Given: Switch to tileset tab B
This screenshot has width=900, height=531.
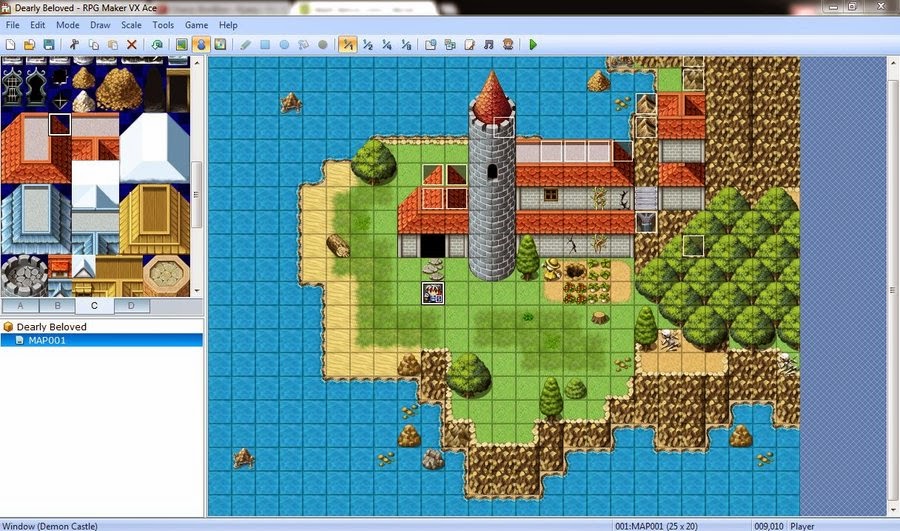Looking at the screenshot, I should (x=57, y=305).
